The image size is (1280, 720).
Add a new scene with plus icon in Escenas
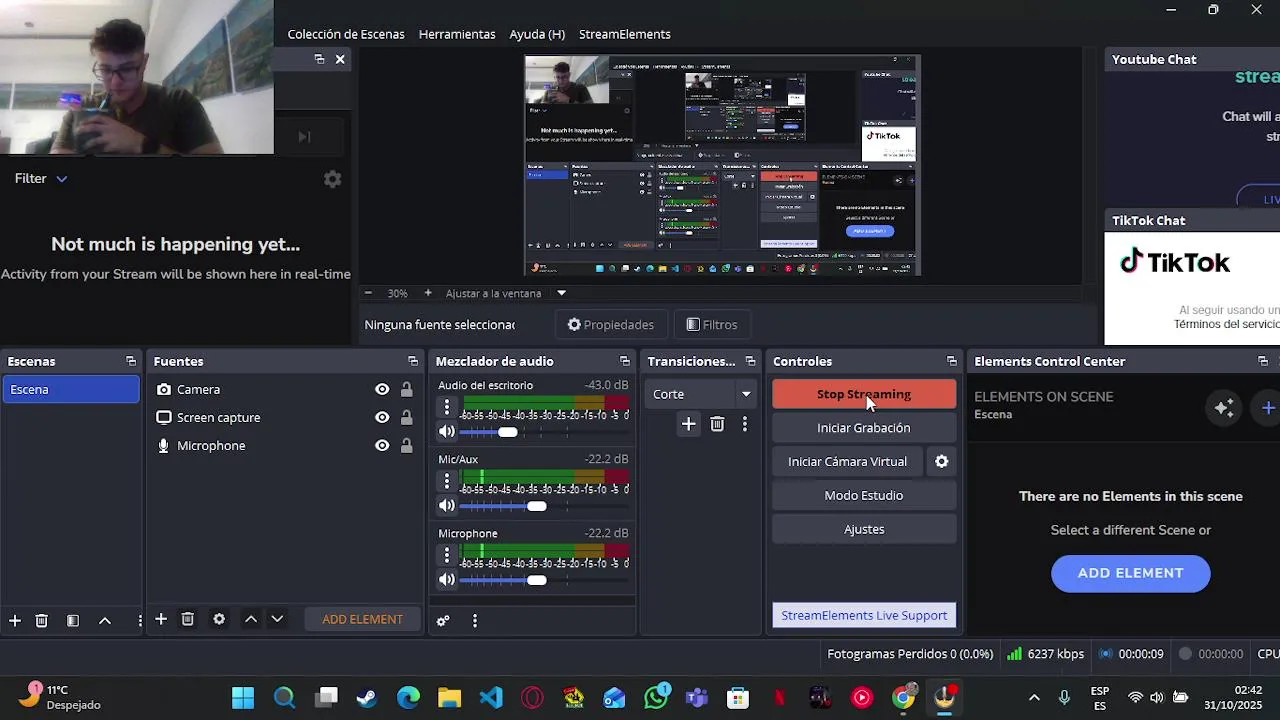click(15, 621)
